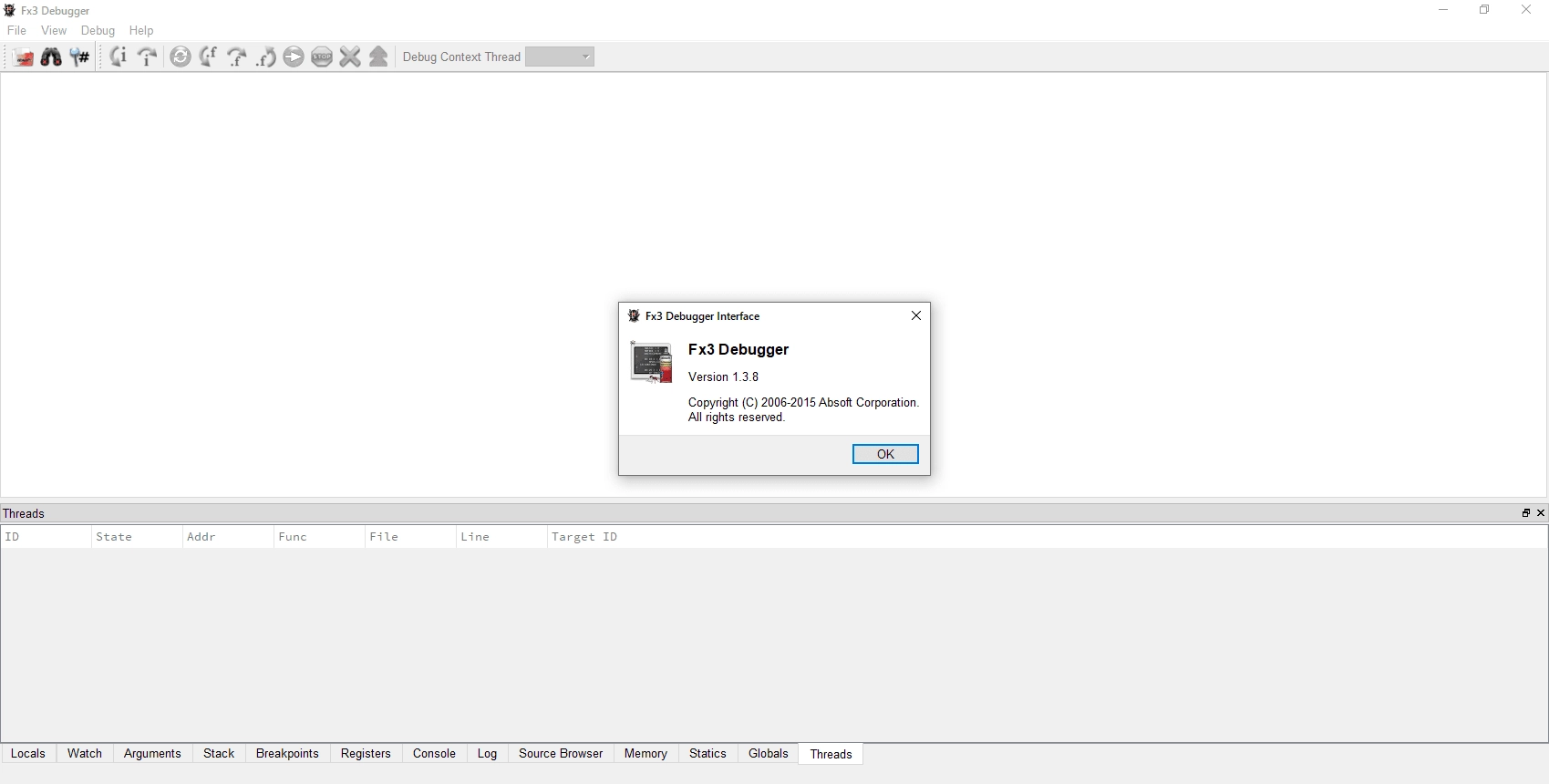
Task: Minimize the Fx3 Debugger window
Action: [x=1443, y=10]
